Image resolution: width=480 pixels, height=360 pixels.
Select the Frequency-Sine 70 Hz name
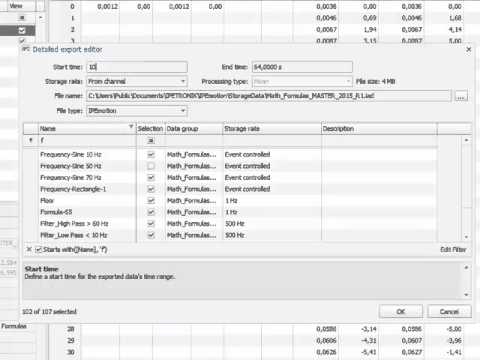click(x=71, y=178)
